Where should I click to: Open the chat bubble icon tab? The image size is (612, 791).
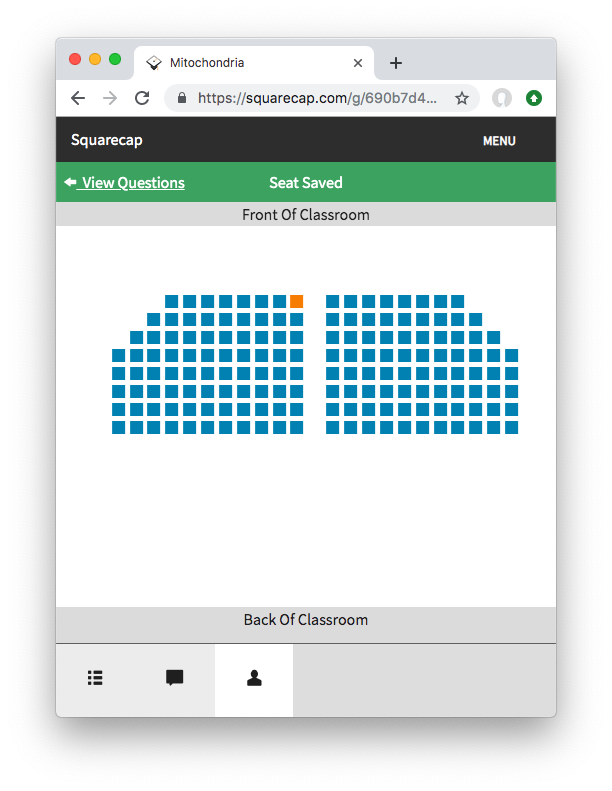click(174, 678)
